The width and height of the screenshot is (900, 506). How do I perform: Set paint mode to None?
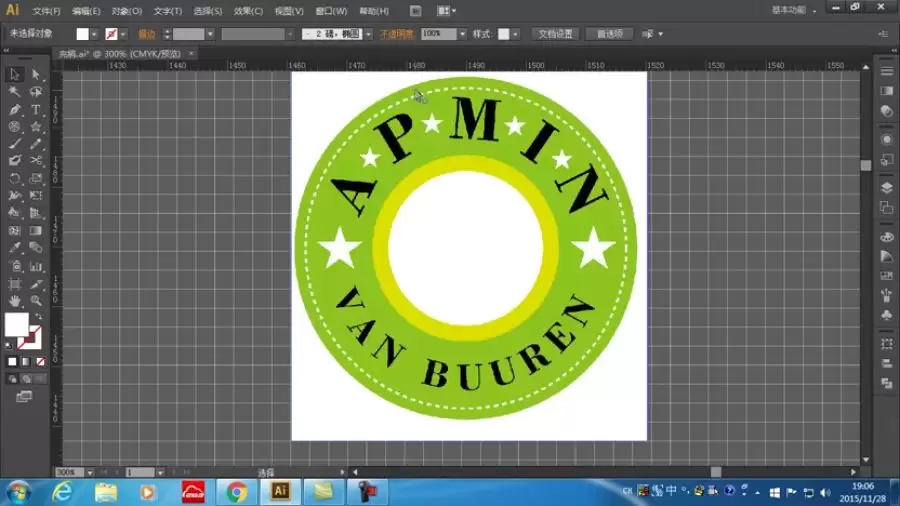40,361
